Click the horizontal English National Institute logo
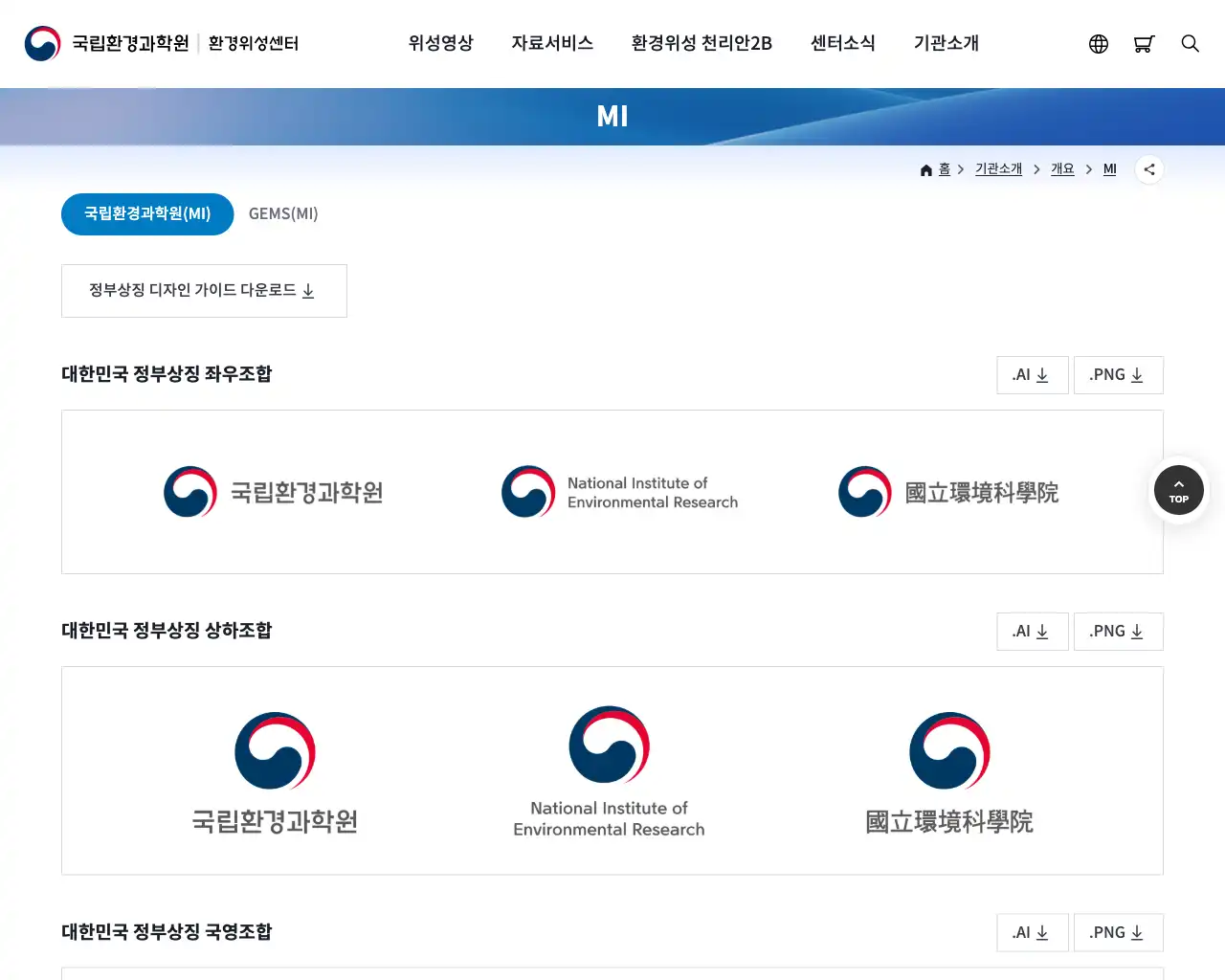Screen dimensions: 1225x980 pos(620,492)
